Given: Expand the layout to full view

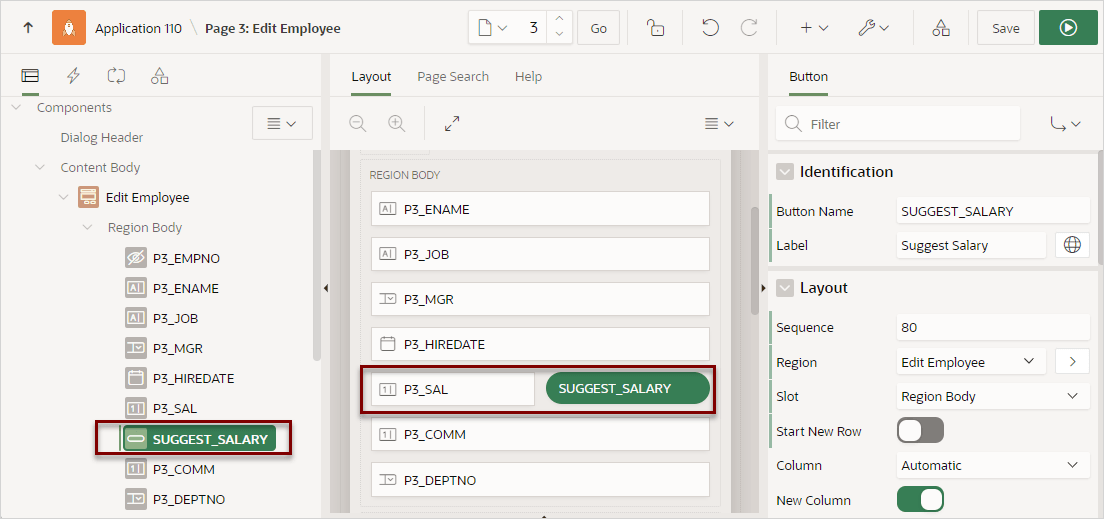Looking at the screenshot, I should click(x=452, y=124).
